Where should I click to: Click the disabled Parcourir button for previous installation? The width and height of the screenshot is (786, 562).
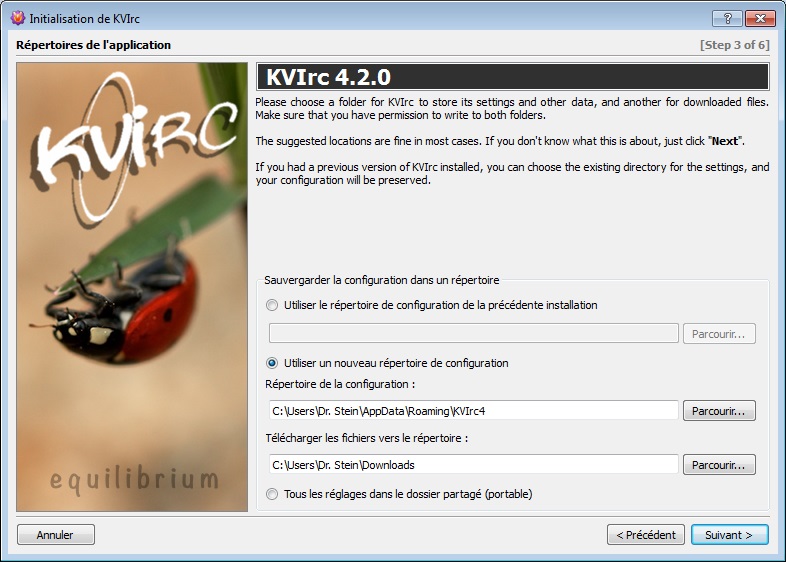[718, 334]
